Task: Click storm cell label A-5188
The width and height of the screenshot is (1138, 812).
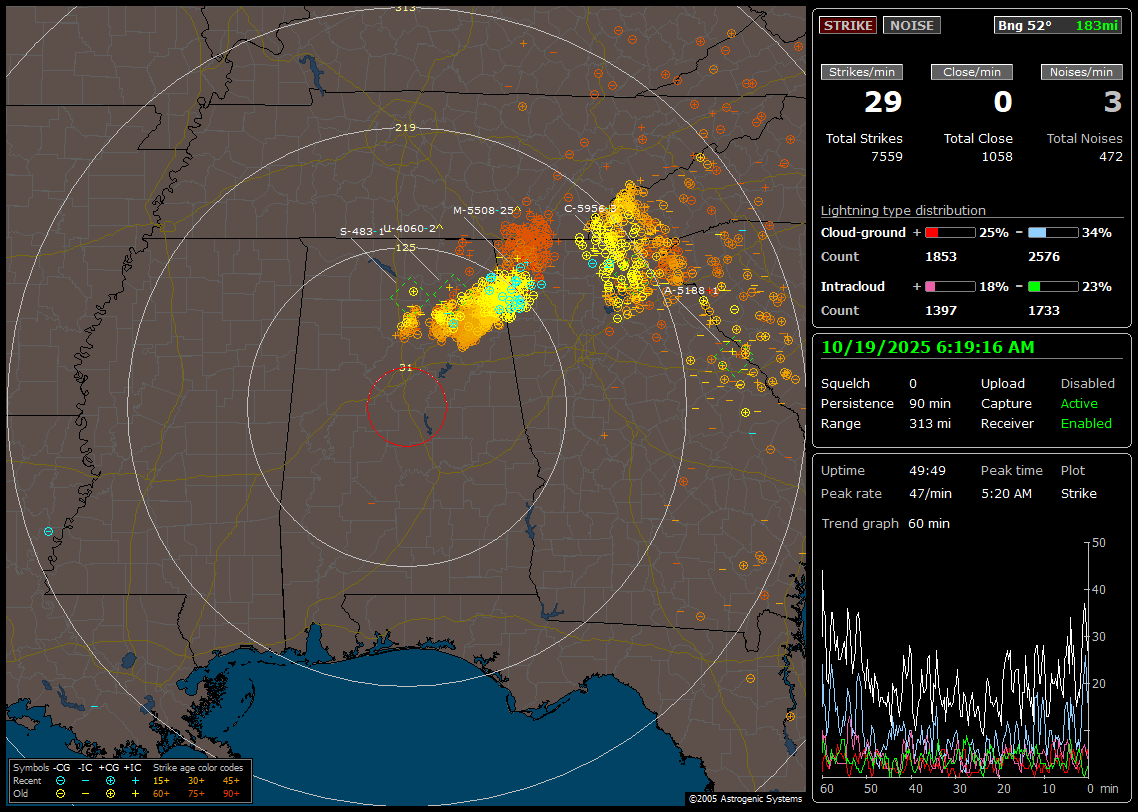Action: pos(685,291)
